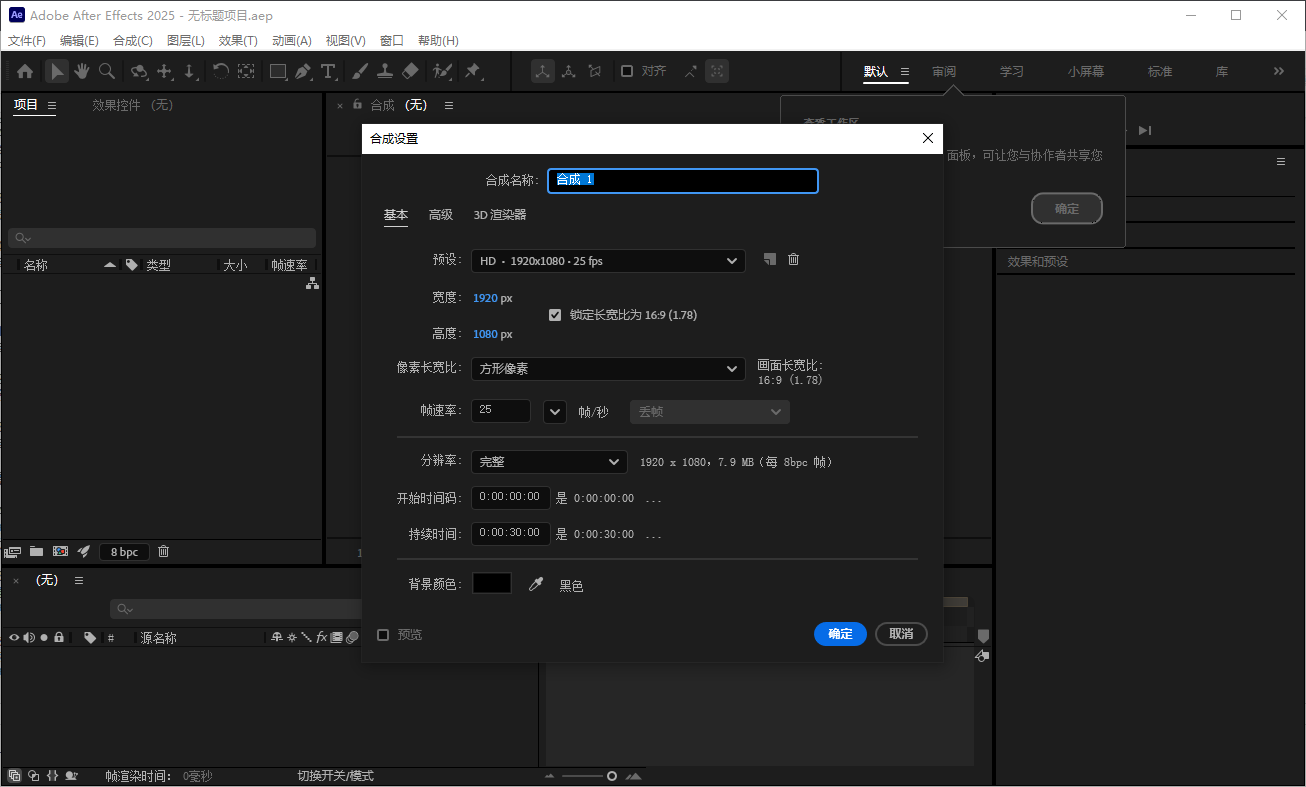Switch to the Advanced tab in the dialog
The height and width of the screenshot is (787, 1306).
click(x=441, y=215)
